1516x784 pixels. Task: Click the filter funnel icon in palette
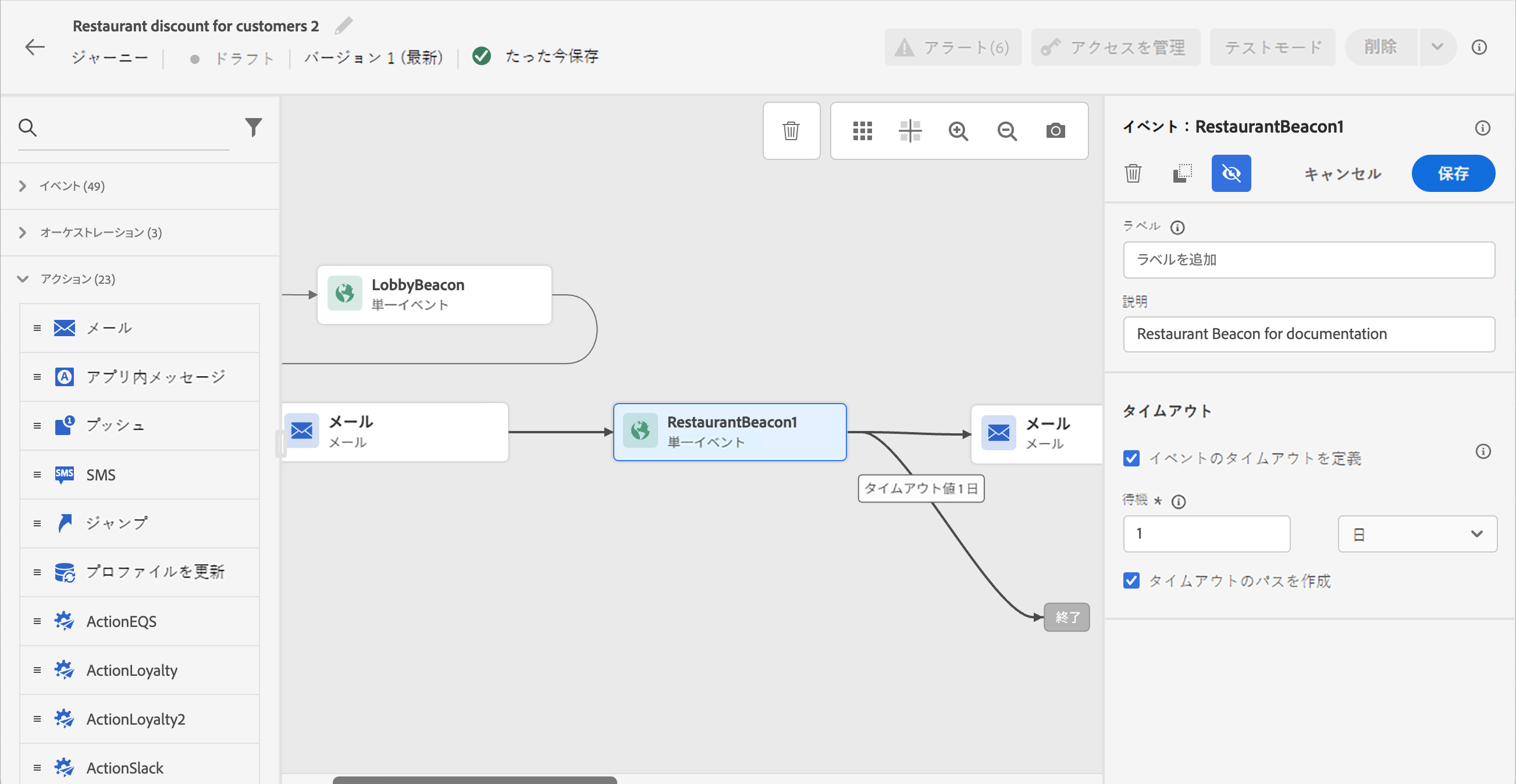click(253, 127)
